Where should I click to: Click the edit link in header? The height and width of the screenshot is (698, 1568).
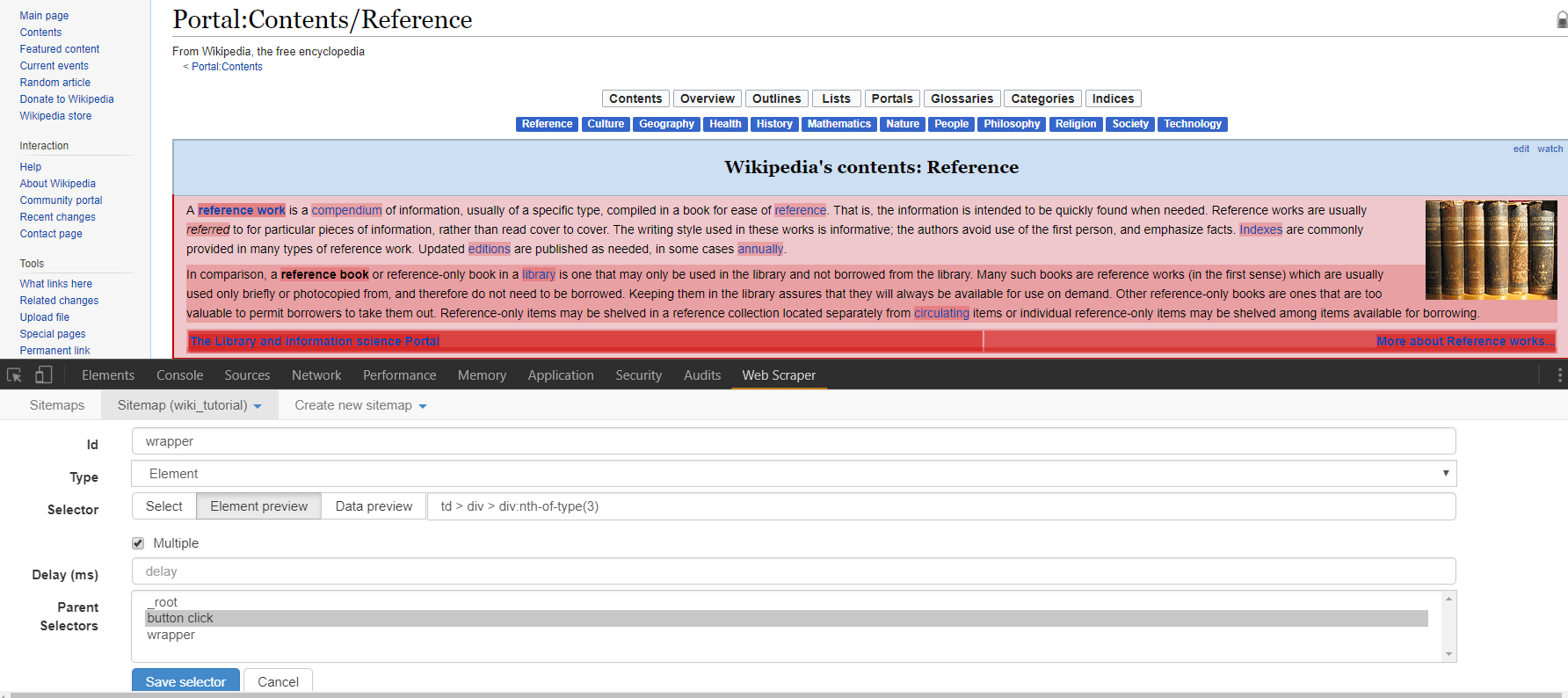[x=1521, y=149]
